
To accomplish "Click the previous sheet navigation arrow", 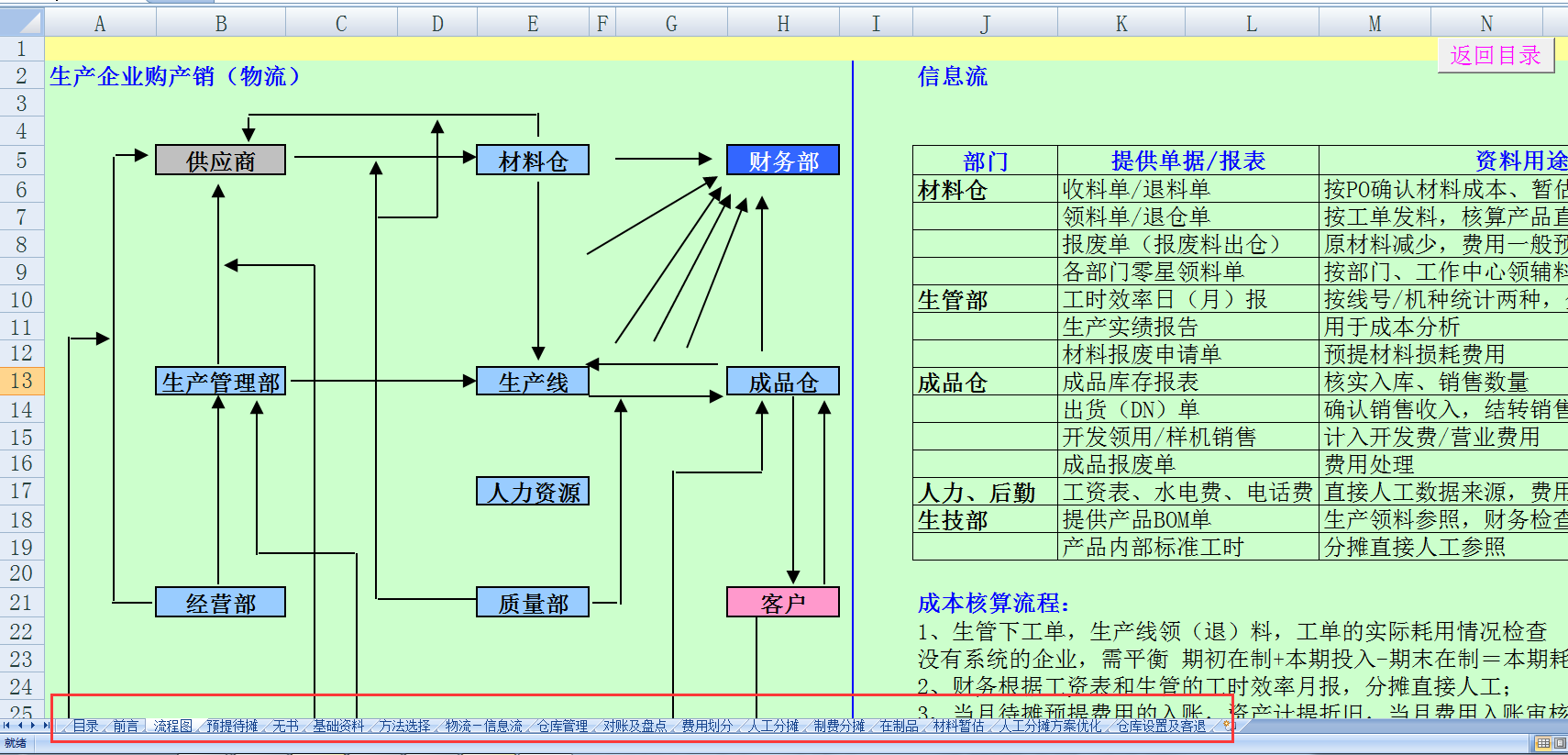I will pyautogui.click(x=20, y=726).
